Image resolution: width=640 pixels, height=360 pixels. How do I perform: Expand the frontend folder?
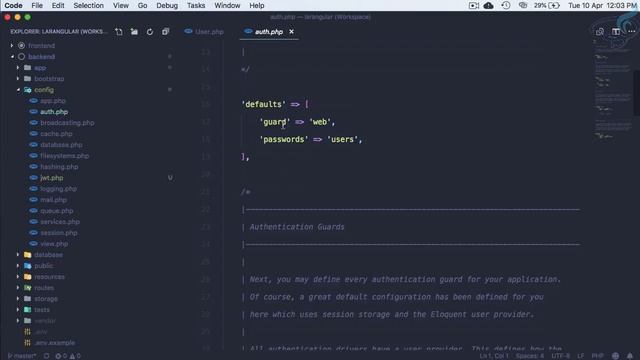(41, 46)
